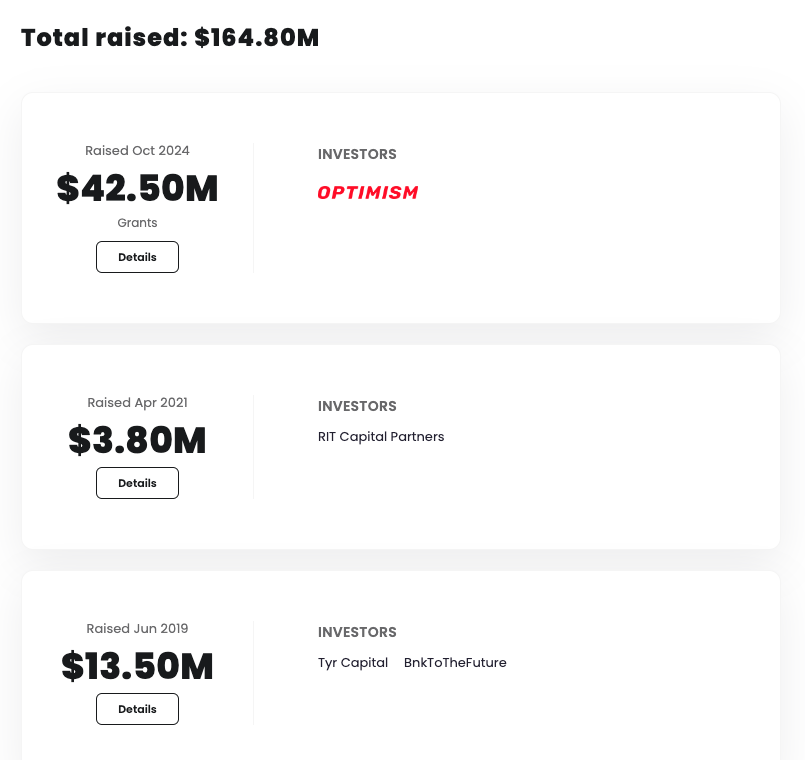
Task: Click the Grants round type label
Action: pyautogui.click(x=137, y=223)
